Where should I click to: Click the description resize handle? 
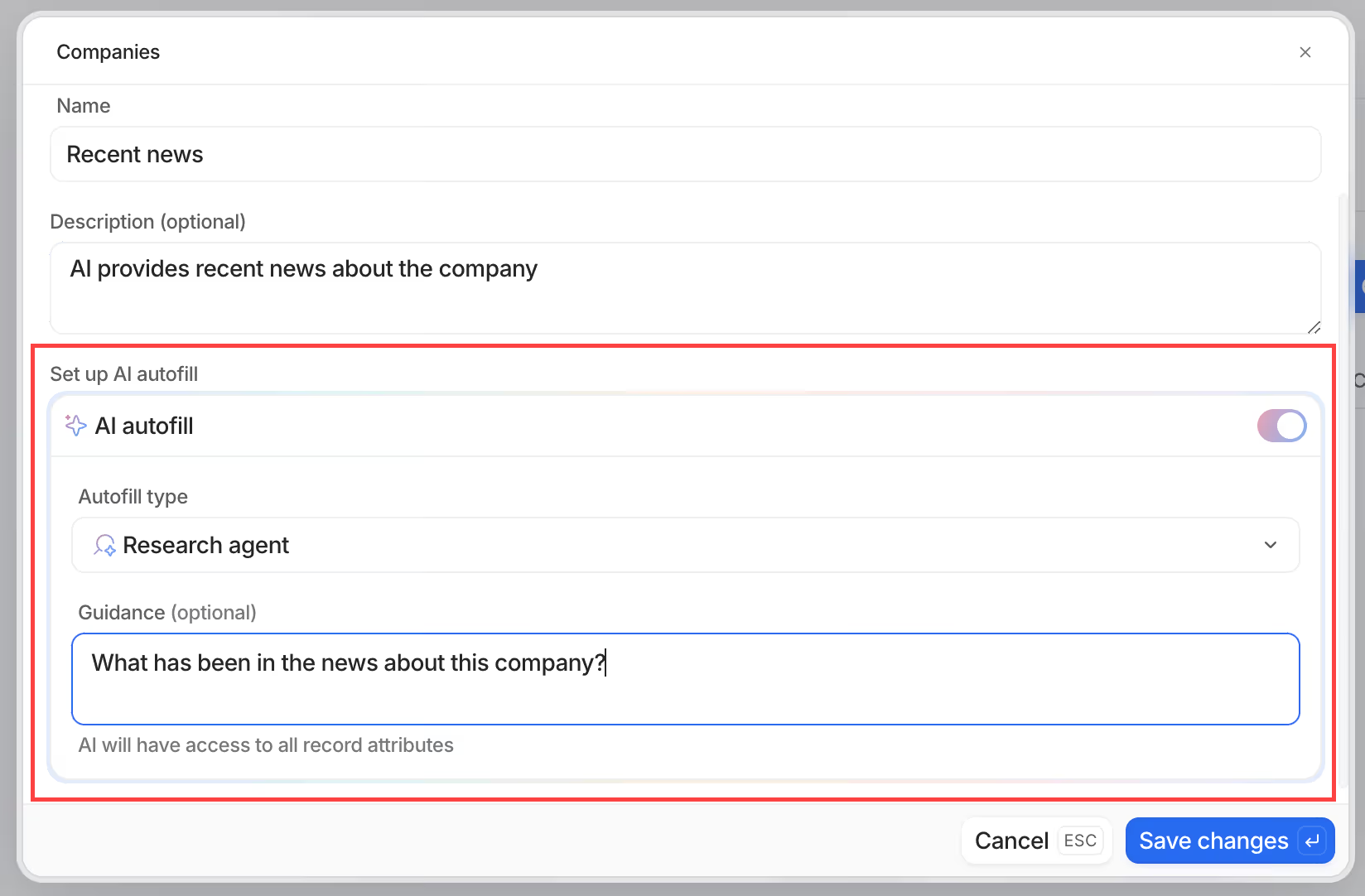click(1313, 327)
